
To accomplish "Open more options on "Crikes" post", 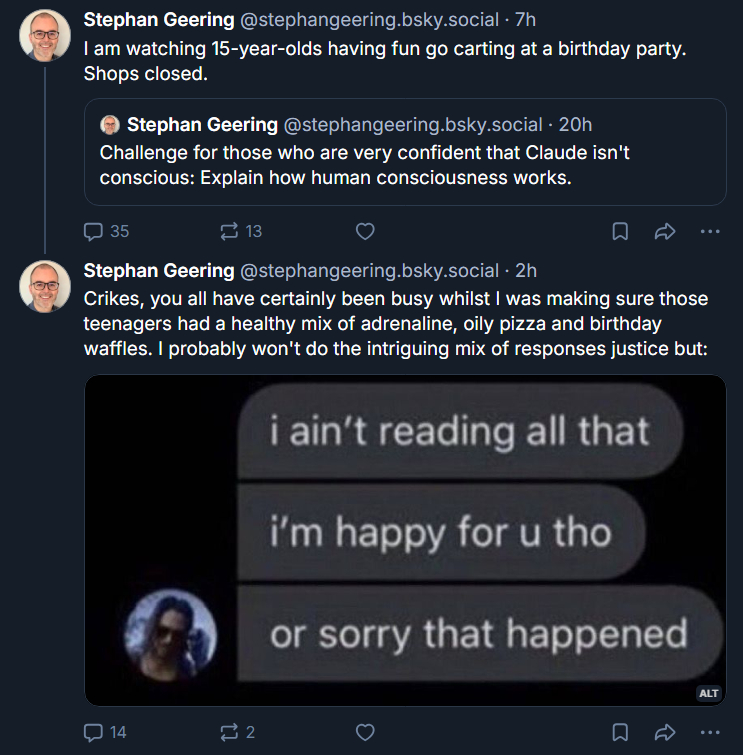I will tap(710, 732).
